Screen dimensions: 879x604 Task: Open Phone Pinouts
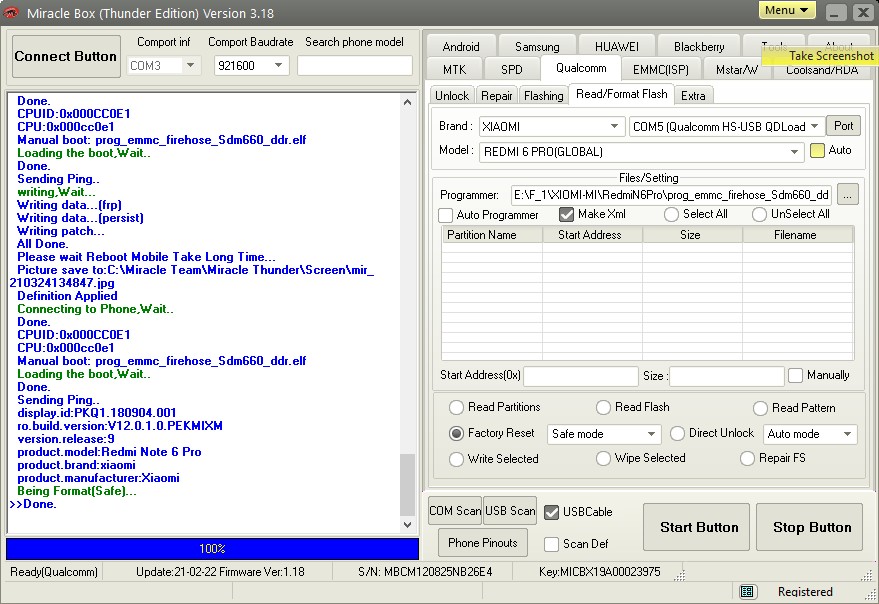[483, 543]
